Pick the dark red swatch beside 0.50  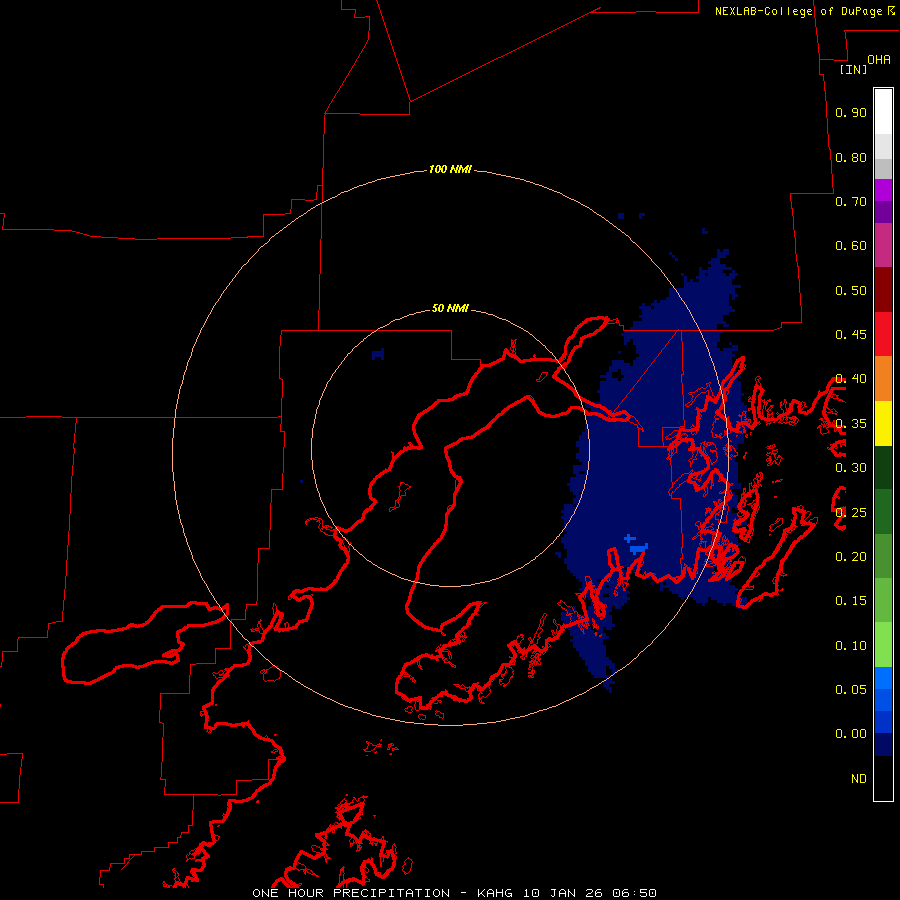[883, 290]
